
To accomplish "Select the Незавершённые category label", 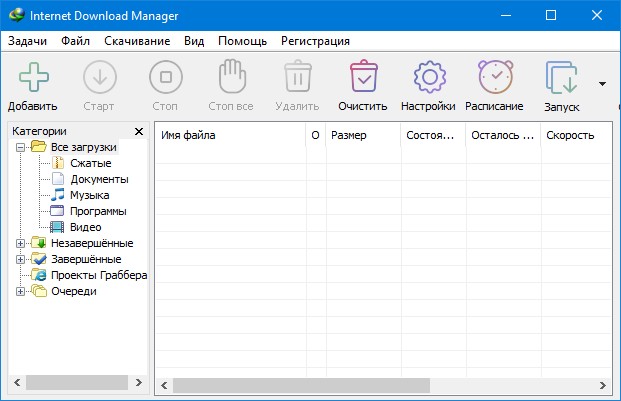I will click(x=92, y=243).
